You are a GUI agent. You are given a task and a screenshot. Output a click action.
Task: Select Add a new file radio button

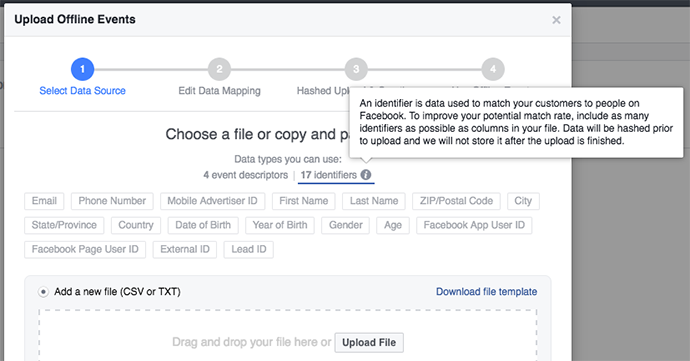[x=43, y=292]
